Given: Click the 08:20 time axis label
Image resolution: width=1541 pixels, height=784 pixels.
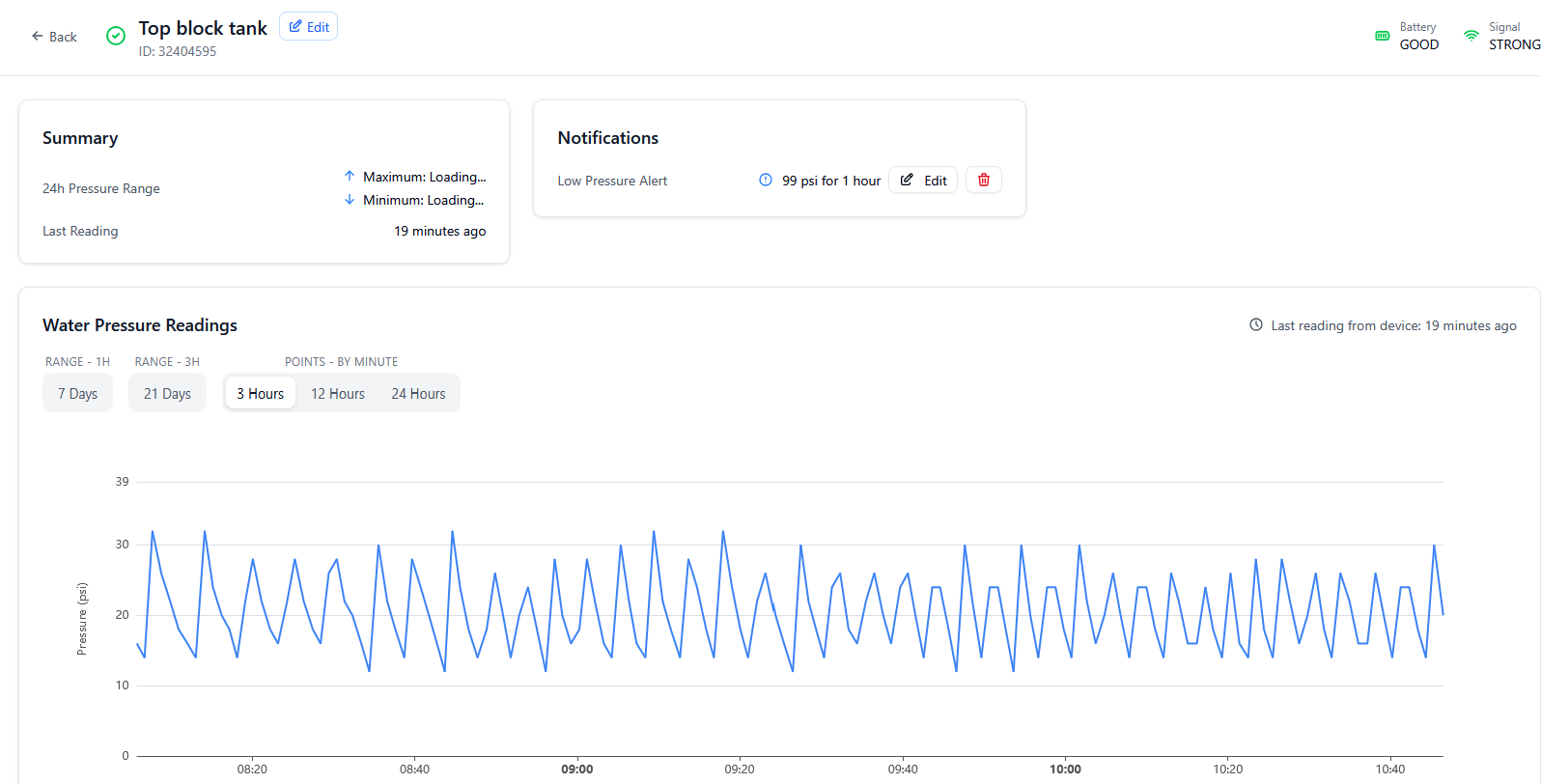Looking at the screenshot, I should point(252,770).
